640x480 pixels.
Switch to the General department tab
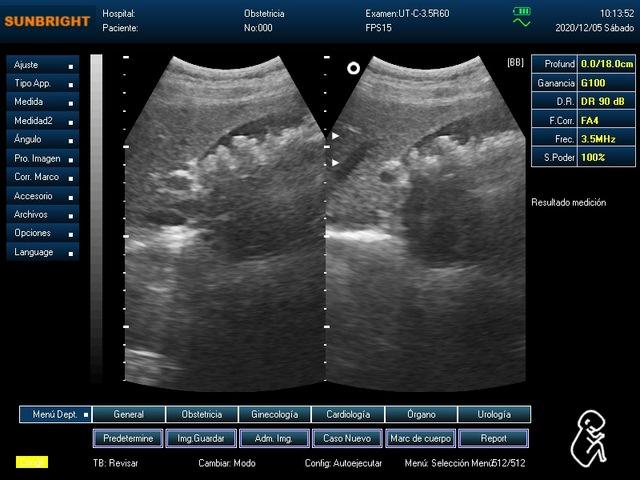(x=129, y=414)
